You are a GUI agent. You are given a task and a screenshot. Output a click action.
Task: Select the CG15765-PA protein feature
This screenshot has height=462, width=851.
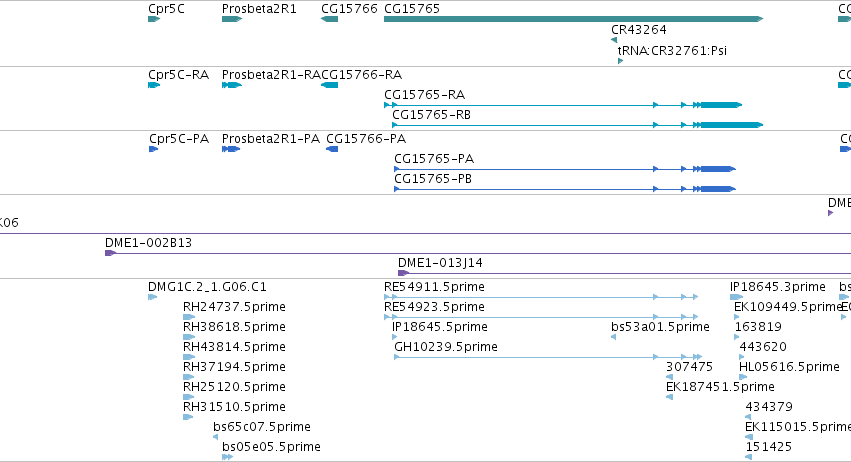click(x=565, y=169)
